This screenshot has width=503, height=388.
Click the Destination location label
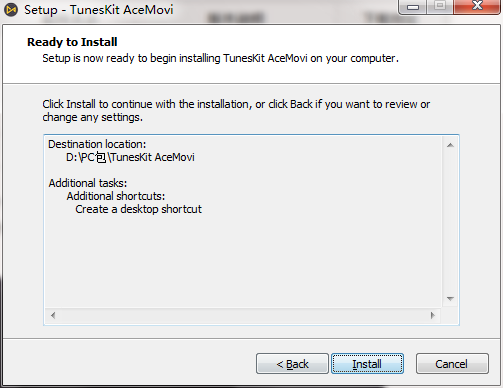pyautogui.click(x=97, y=144)
